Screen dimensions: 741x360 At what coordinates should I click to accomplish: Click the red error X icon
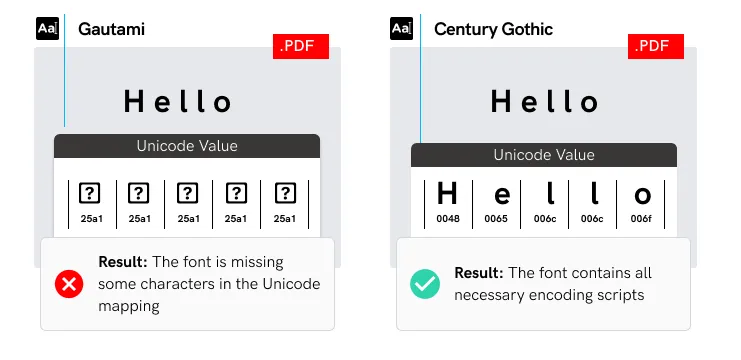[69, 284]
